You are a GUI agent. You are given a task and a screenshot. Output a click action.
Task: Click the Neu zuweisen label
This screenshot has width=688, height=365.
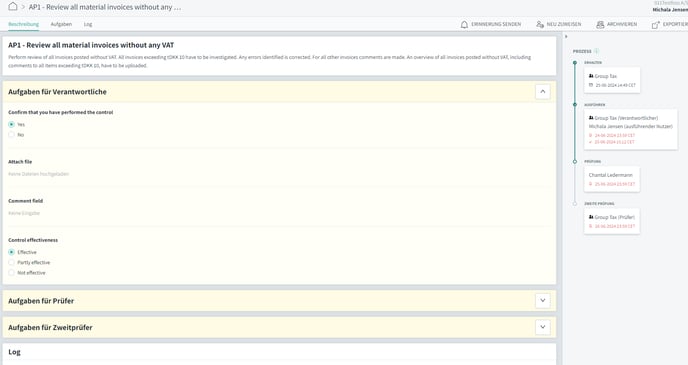click(564, 24)
